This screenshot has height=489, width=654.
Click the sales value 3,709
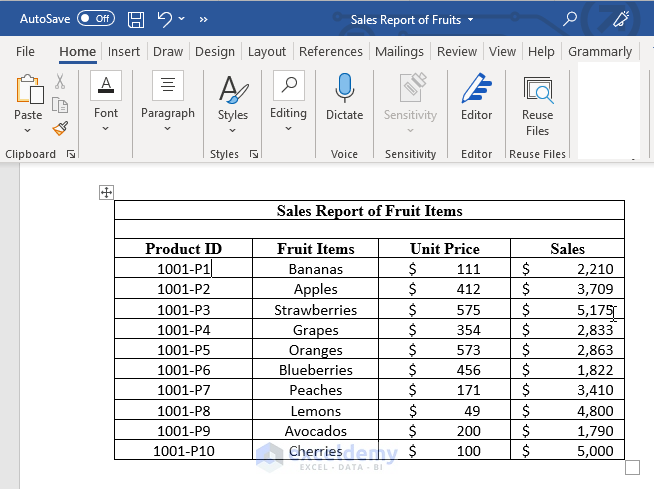pos(595,289)
